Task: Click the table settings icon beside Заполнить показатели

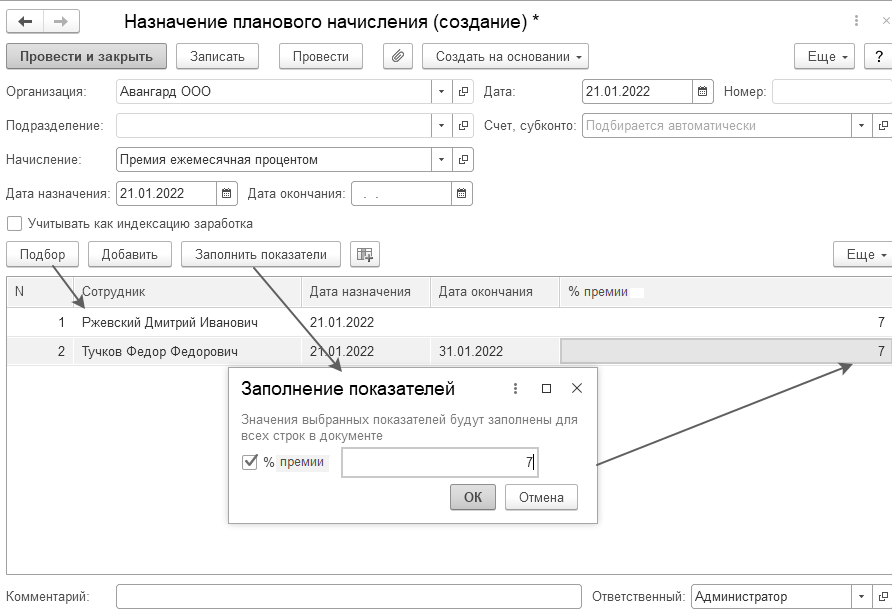Action: pyautogui.click(x=364, y=255)
